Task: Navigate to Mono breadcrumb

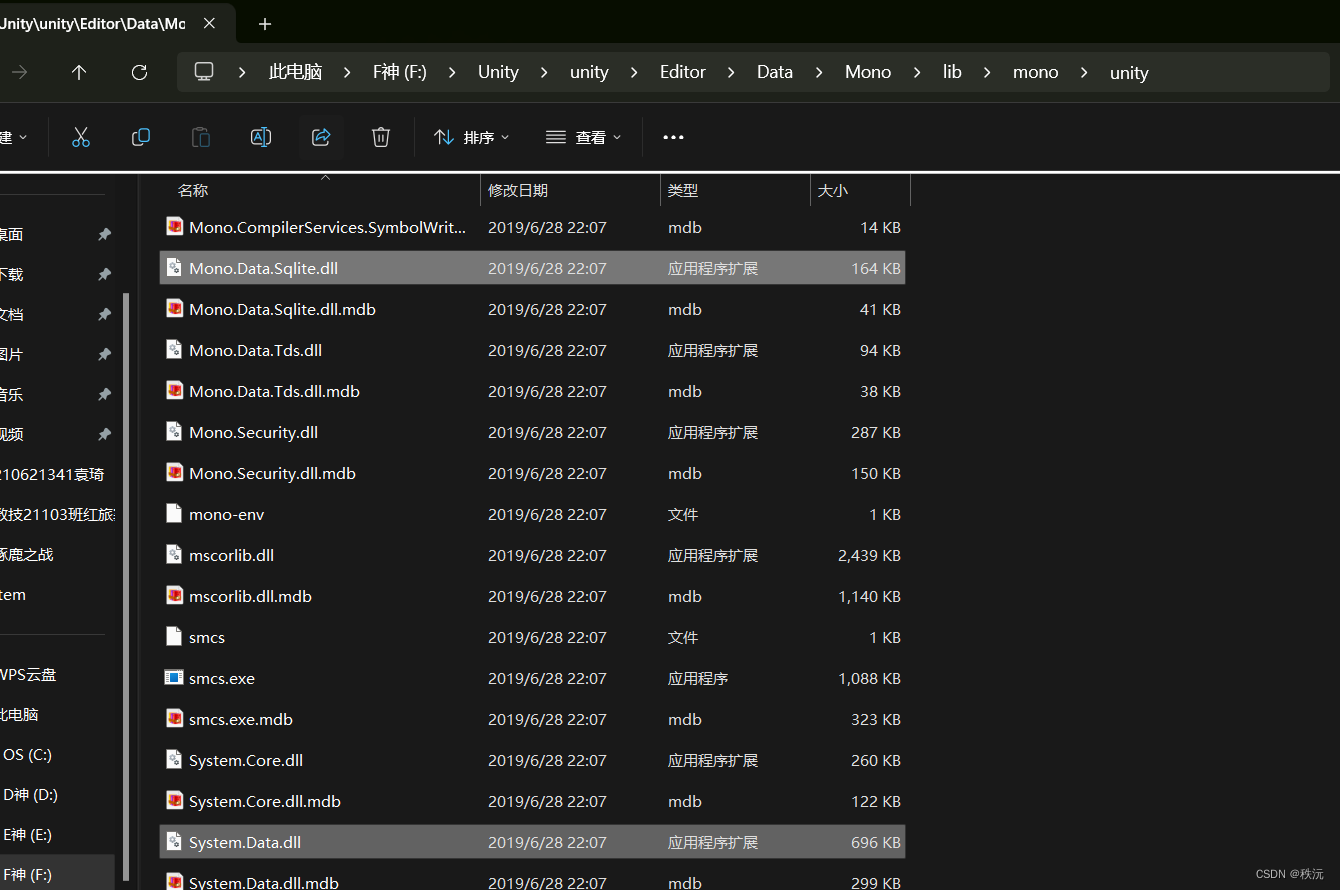Action: (x=868, y=72)
